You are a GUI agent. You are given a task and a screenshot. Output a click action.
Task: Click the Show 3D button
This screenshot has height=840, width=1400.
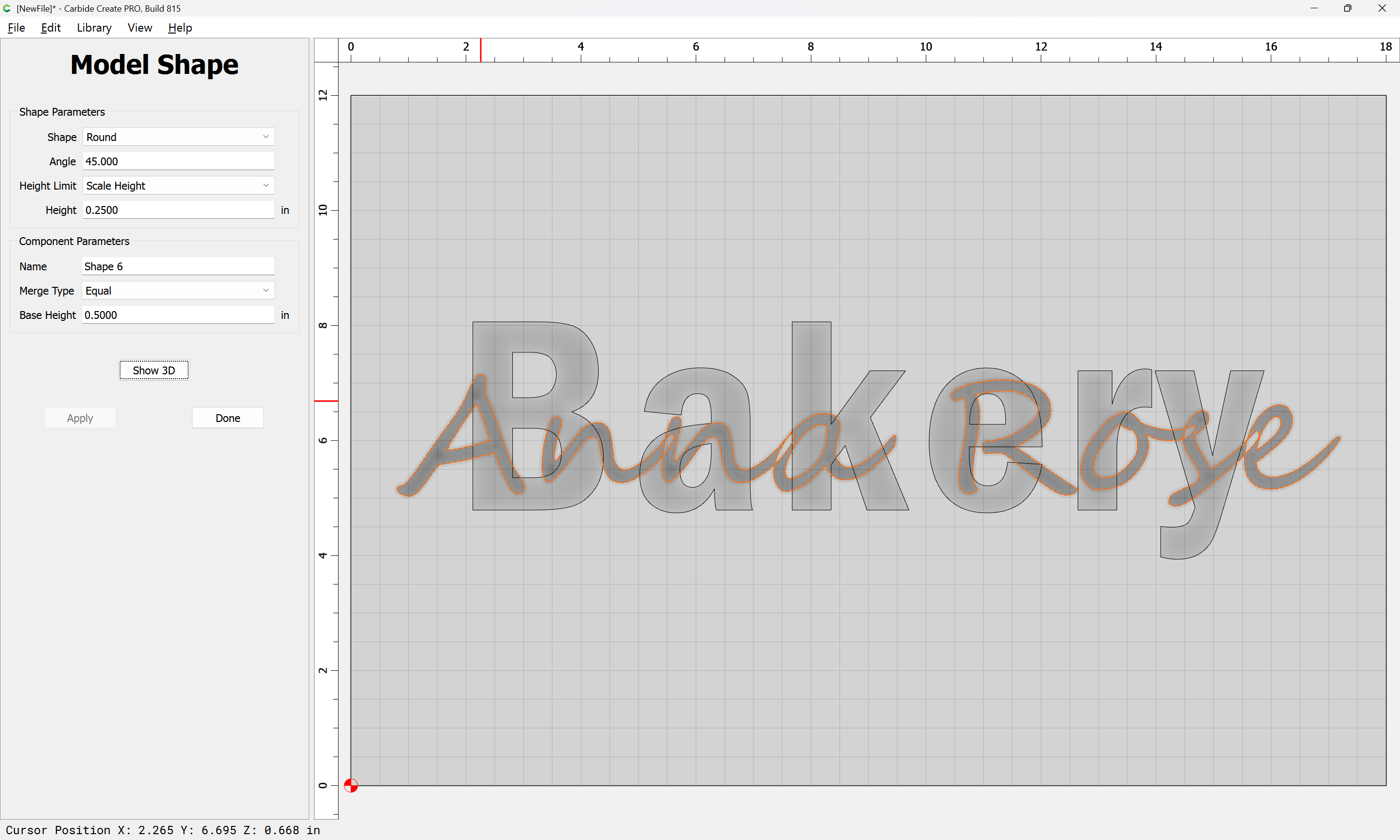click(154, 370)
